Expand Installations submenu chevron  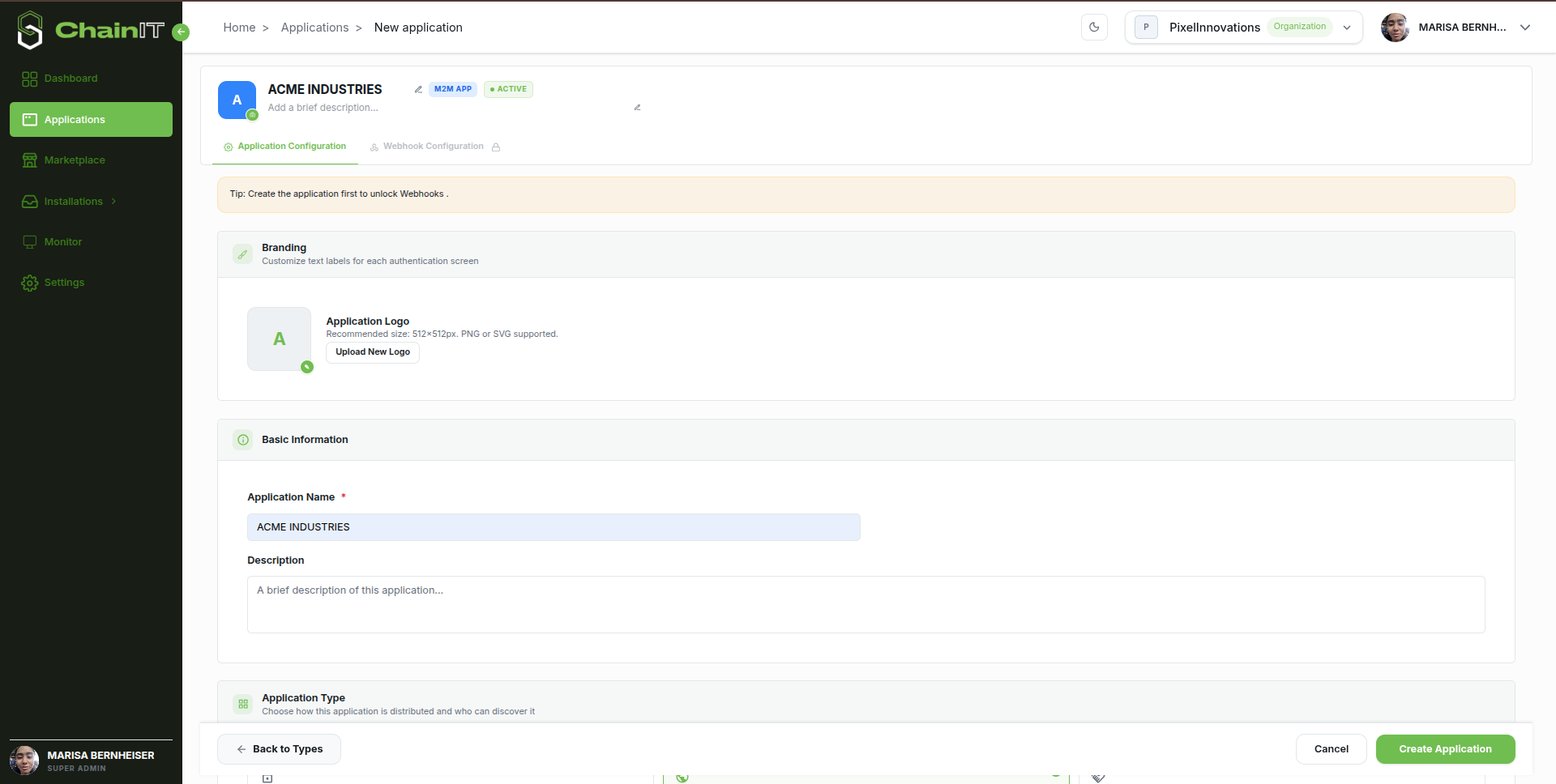pyautogui.click(x=113, y=201)
